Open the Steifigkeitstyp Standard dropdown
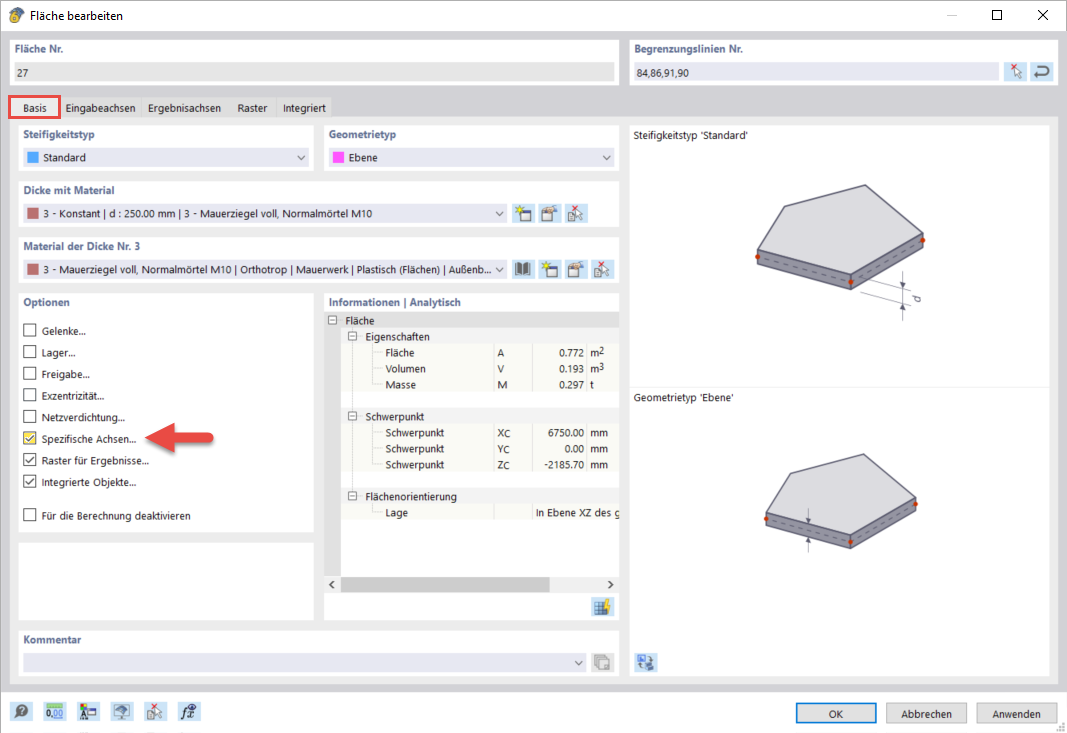 (166, 157)
